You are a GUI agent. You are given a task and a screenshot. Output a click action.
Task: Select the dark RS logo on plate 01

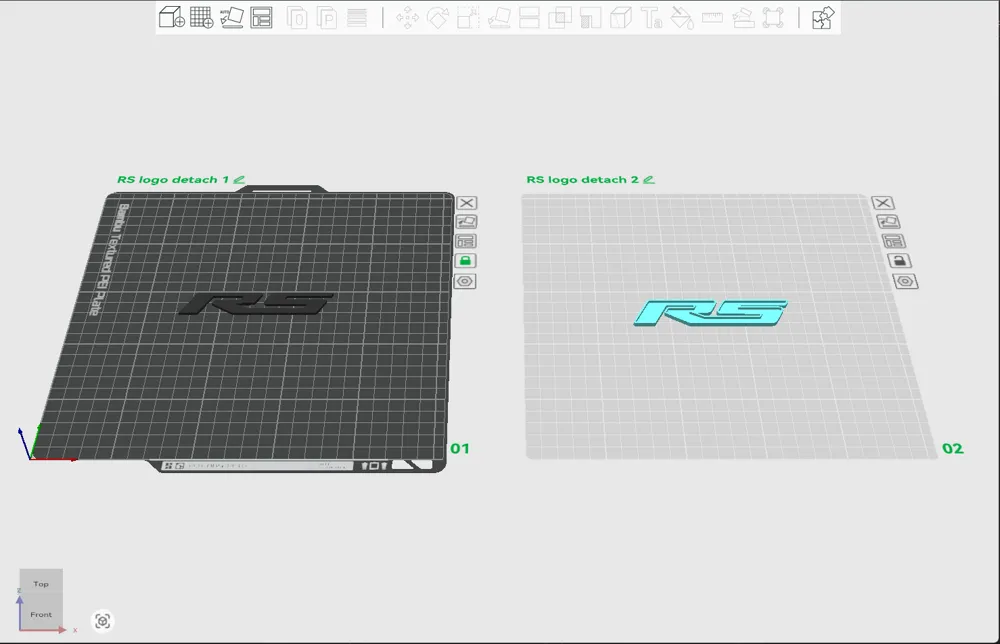point(256,304)
